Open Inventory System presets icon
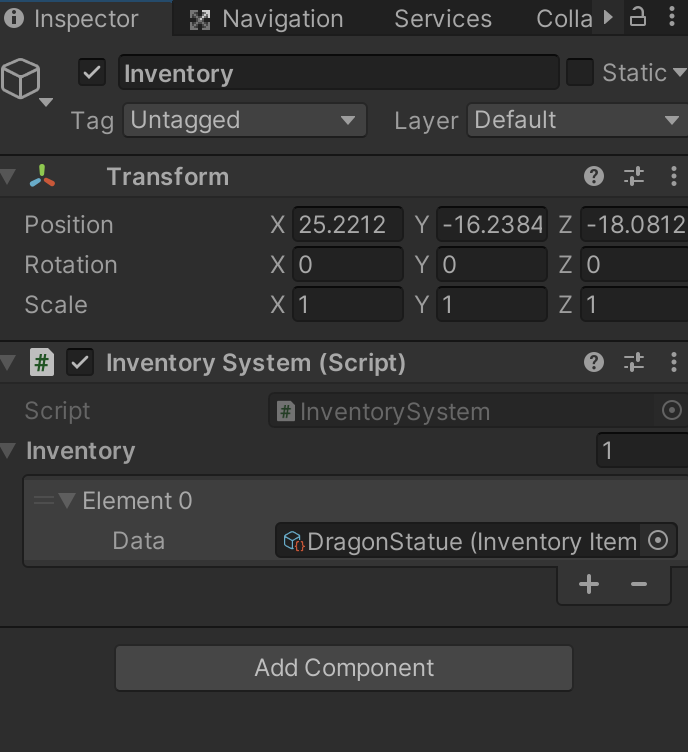Viewport: 688px width, 752px height. (634, 362)
